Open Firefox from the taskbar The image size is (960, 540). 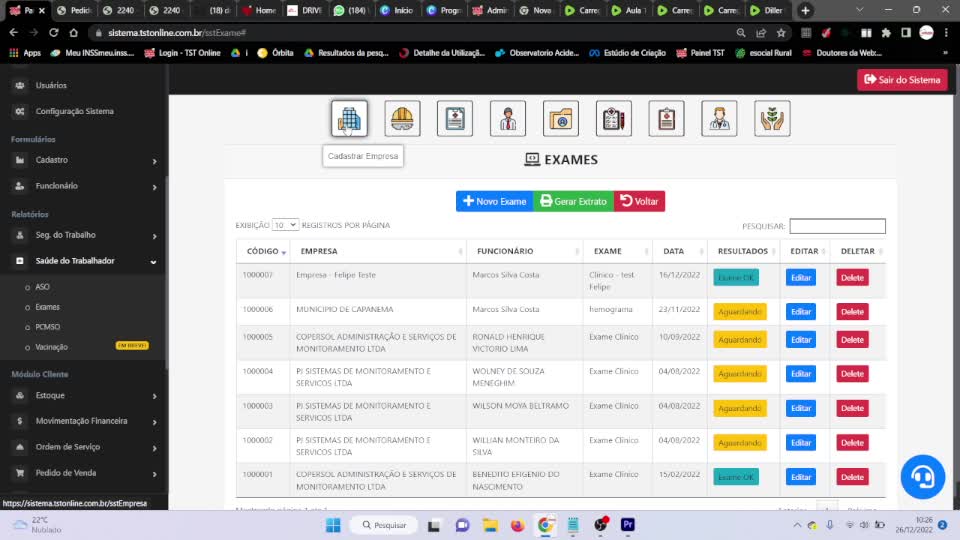click(517, 525)
